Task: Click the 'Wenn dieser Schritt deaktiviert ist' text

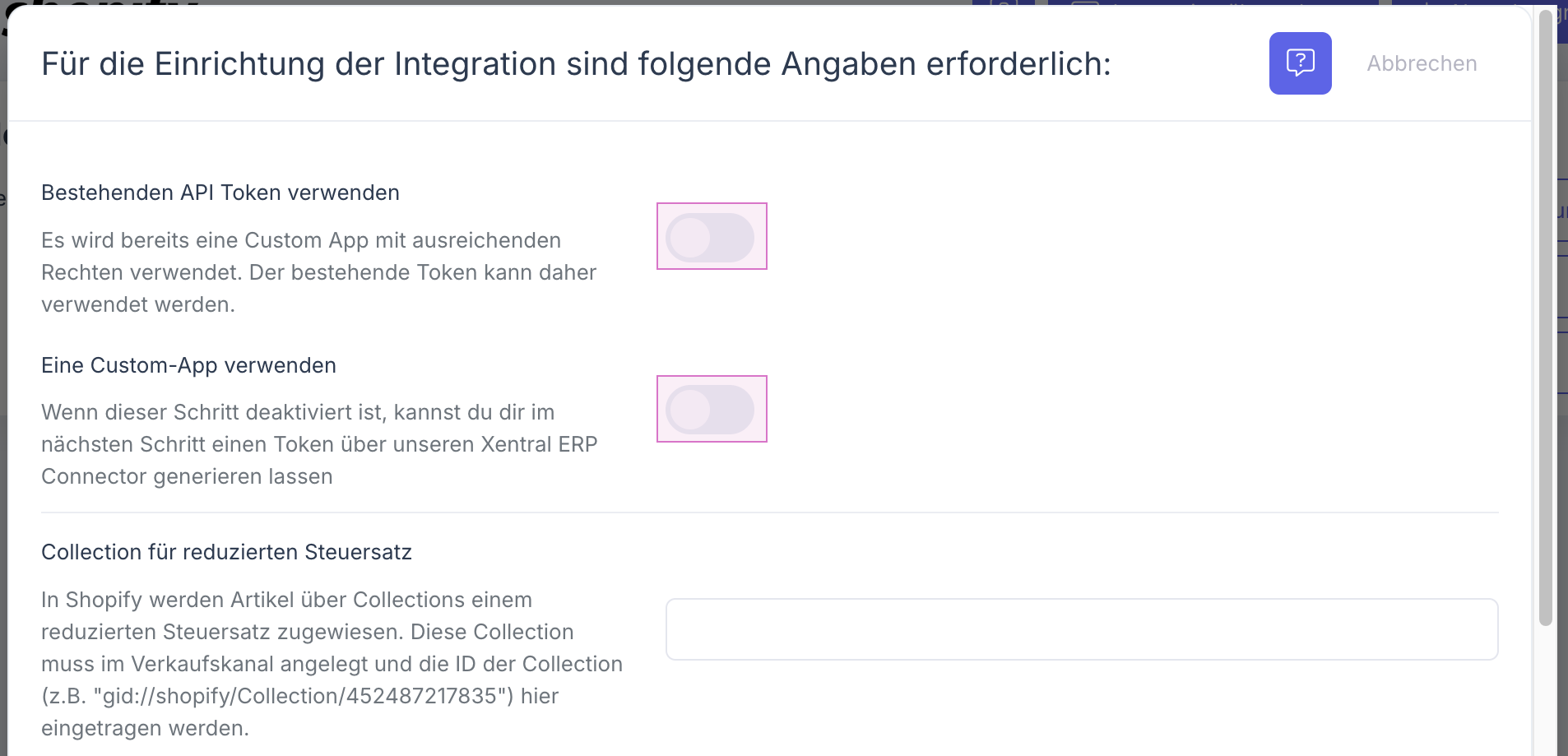Action: [298, 412]
